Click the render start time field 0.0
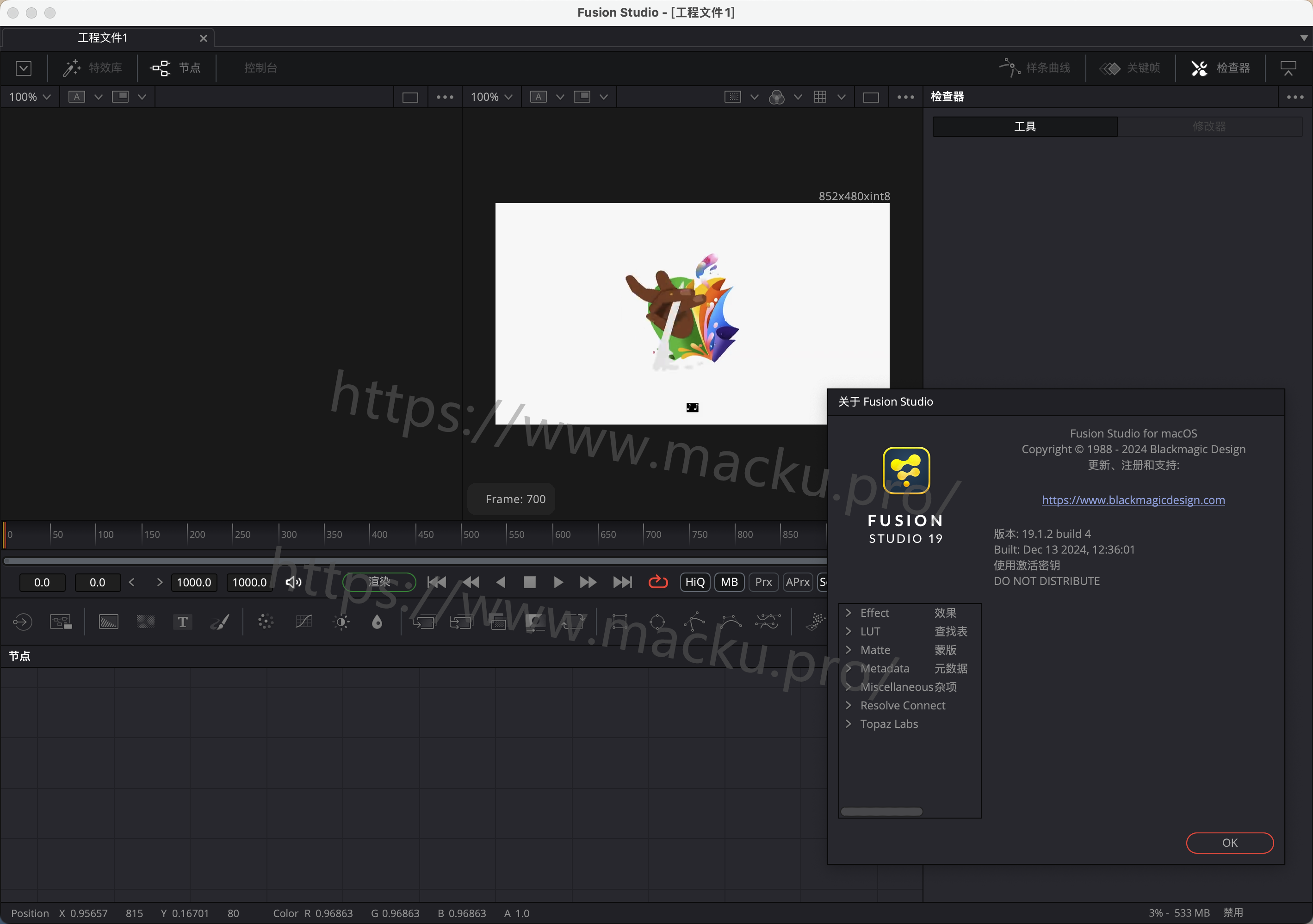Viewport: 1313px width, 924px height. click(x=97, y=582)
